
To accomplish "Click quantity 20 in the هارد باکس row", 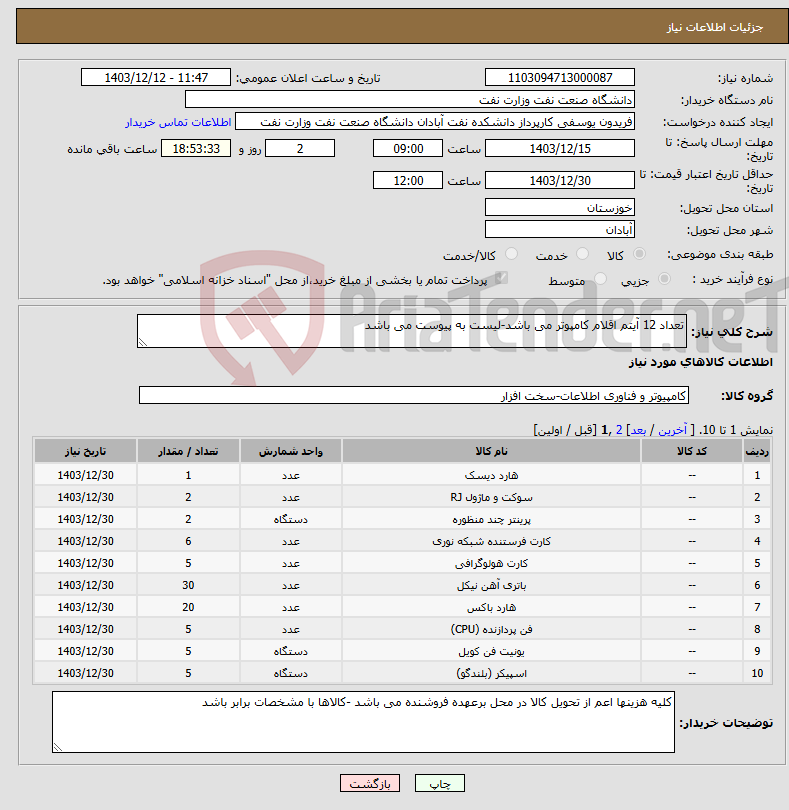I will (x=188, y=608).
